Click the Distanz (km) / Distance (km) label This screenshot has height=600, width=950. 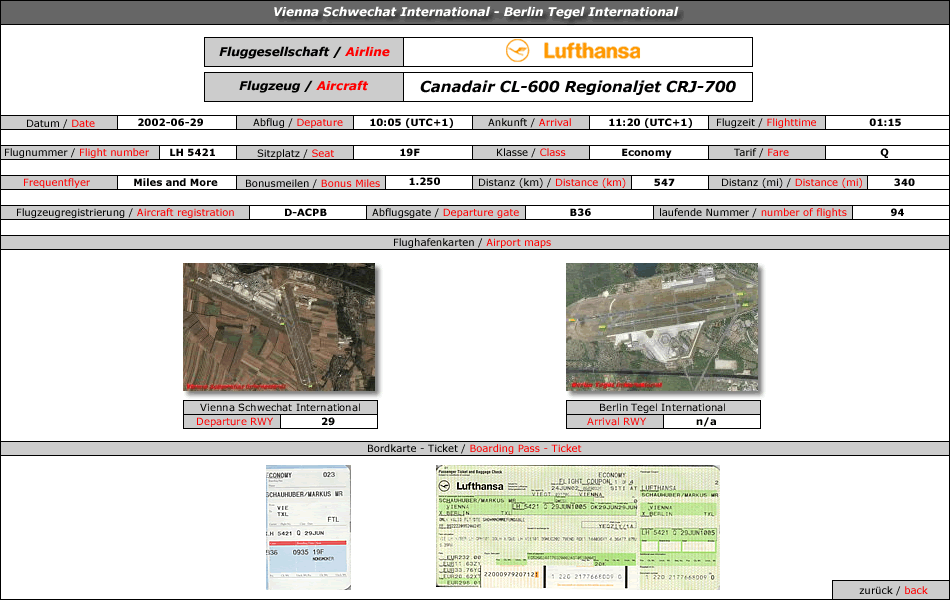coord(551,182)
